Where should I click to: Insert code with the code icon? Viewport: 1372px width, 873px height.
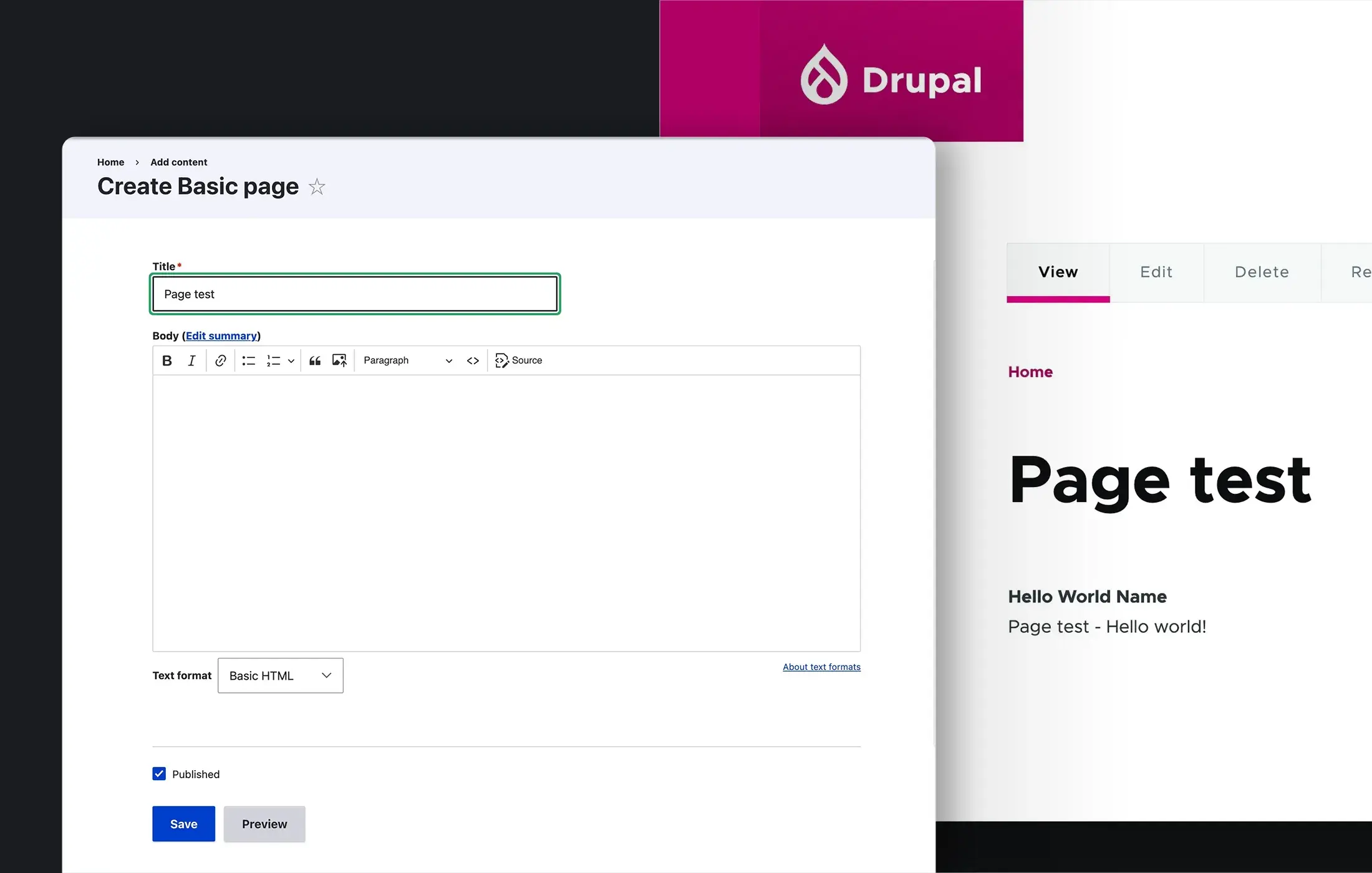point(473,360)
